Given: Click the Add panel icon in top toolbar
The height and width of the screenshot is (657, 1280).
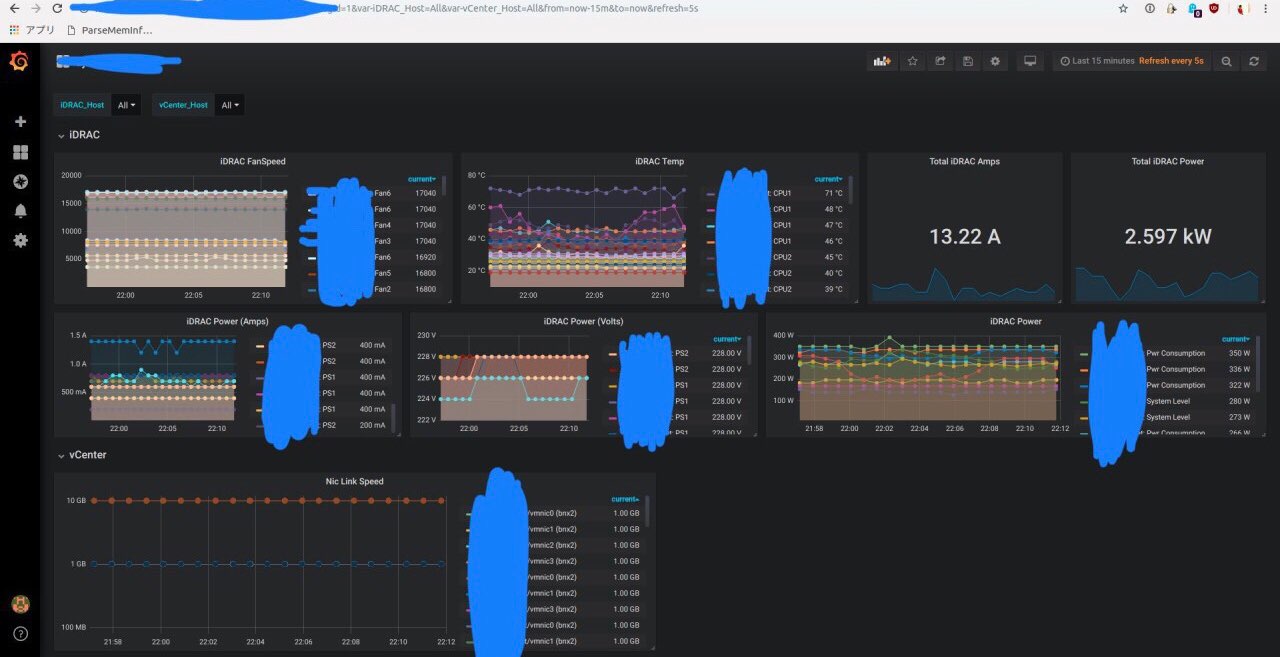Looking at the screenshot, I should 881,61.
